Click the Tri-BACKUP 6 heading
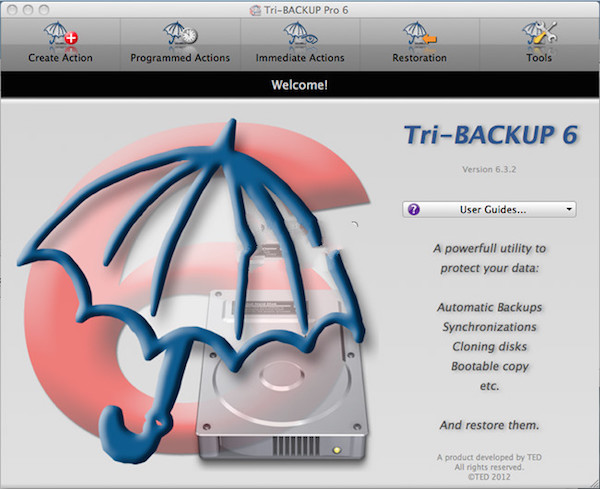 [491, 135]
